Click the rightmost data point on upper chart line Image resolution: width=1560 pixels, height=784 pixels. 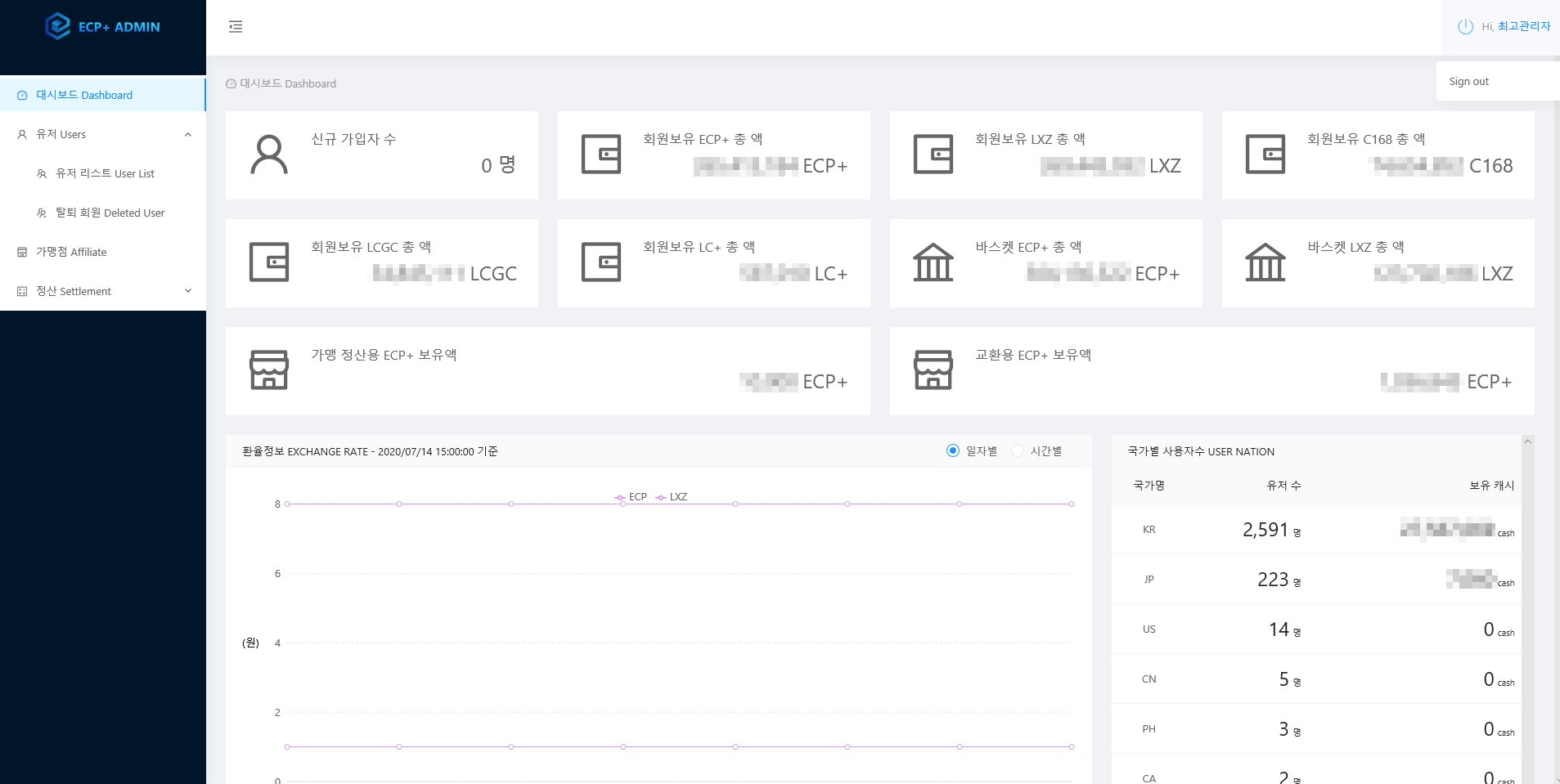1072,504
